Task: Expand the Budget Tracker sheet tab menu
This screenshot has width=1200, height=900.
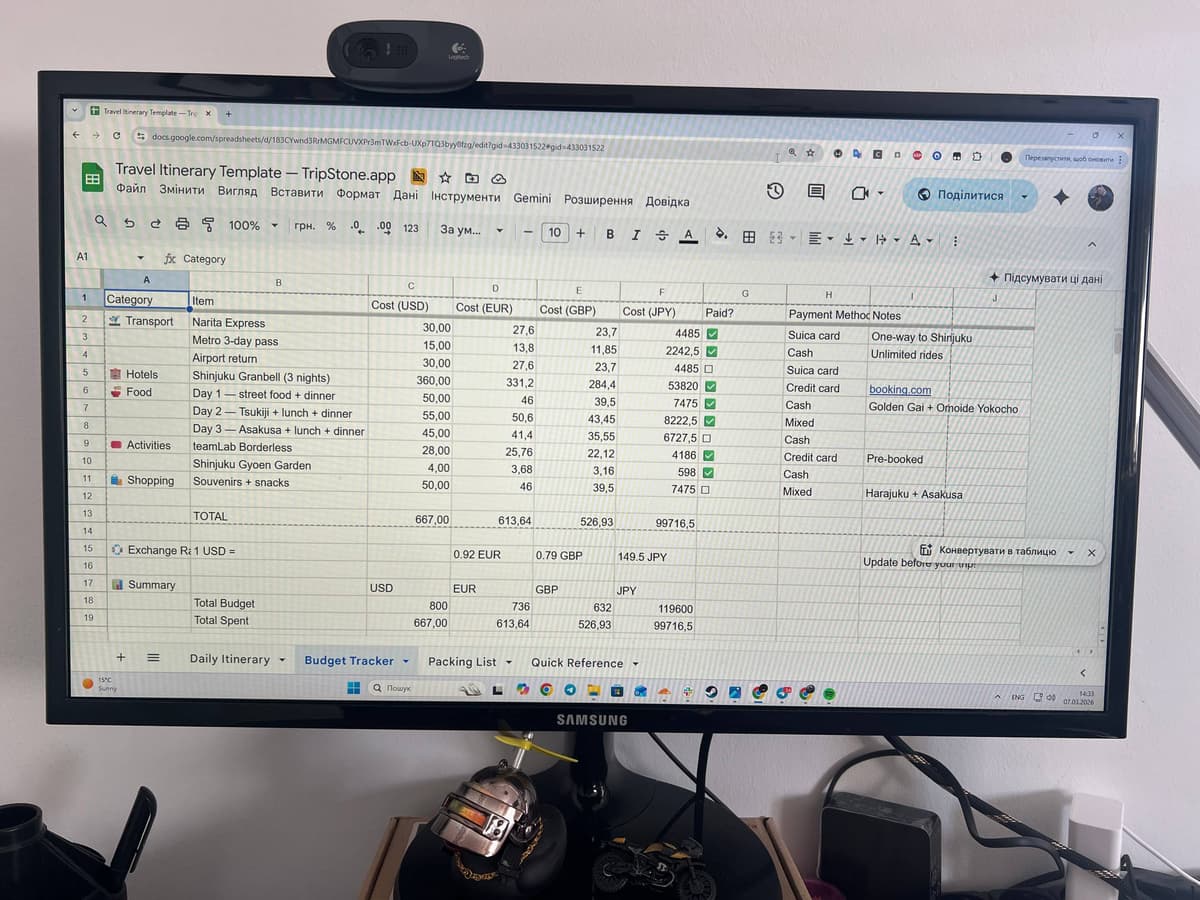Action: [x=406, y=661]
